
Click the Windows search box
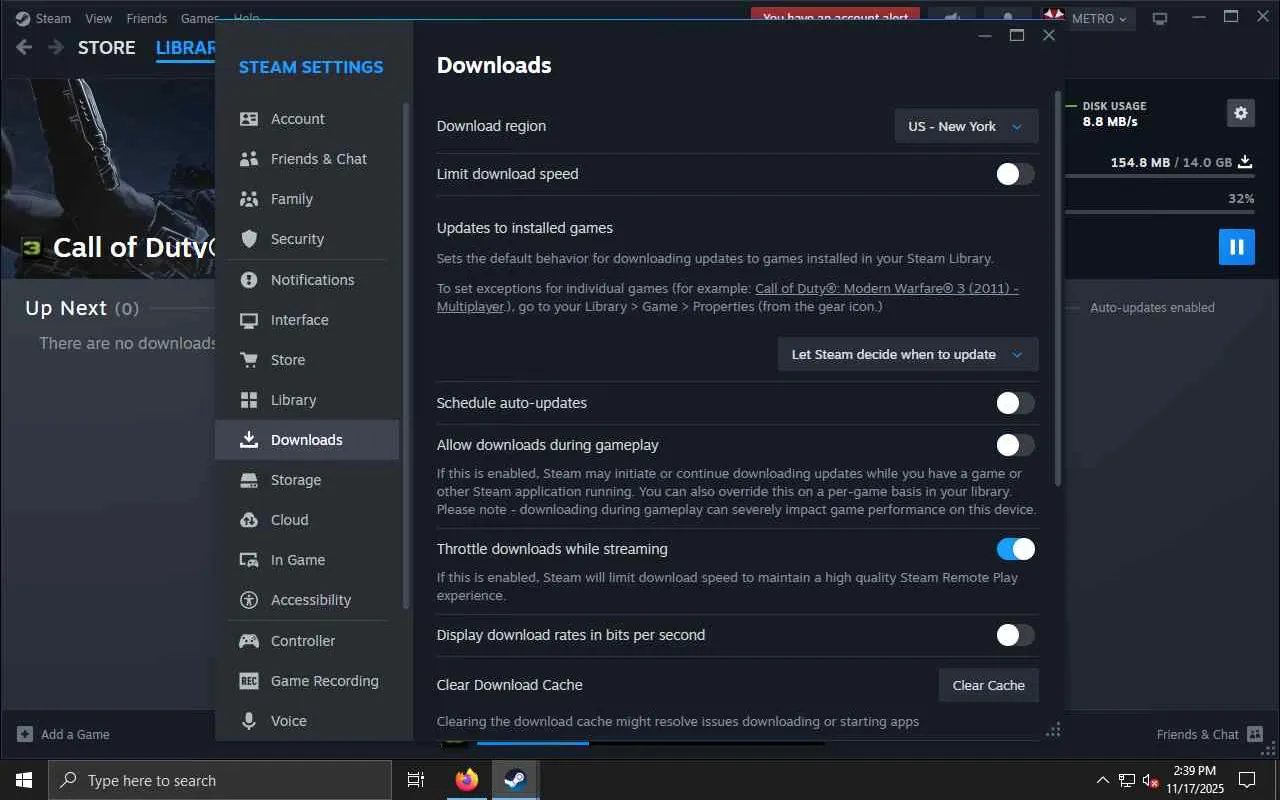(220, 780)
